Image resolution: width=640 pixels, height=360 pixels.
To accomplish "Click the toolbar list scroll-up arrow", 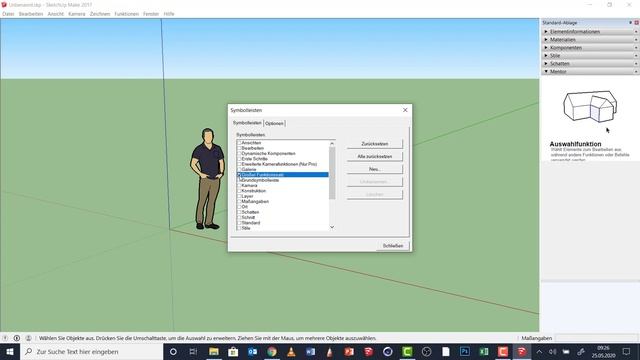I will click(x=332, y=143).
